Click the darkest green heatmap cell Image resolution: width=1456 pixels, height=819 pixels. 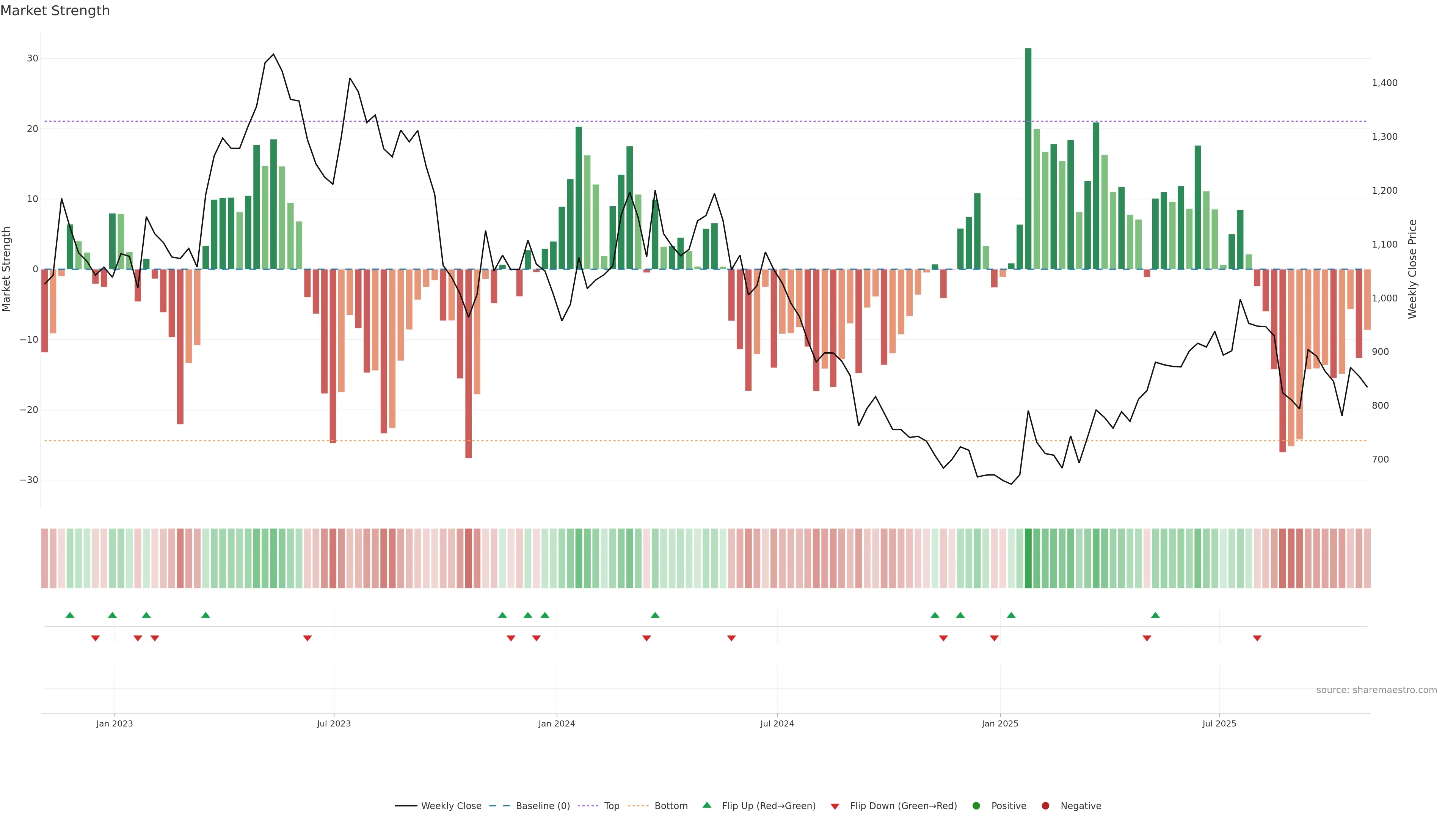1028,558
